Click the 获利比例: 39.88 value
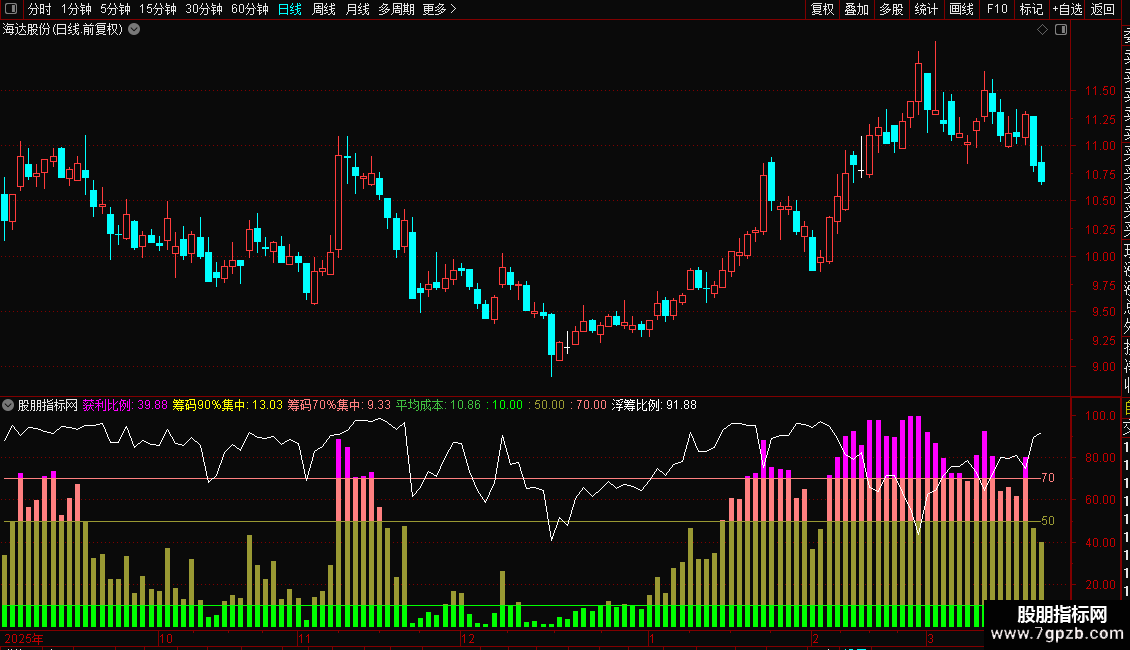The image size is (1130, 650). [125, 405]
